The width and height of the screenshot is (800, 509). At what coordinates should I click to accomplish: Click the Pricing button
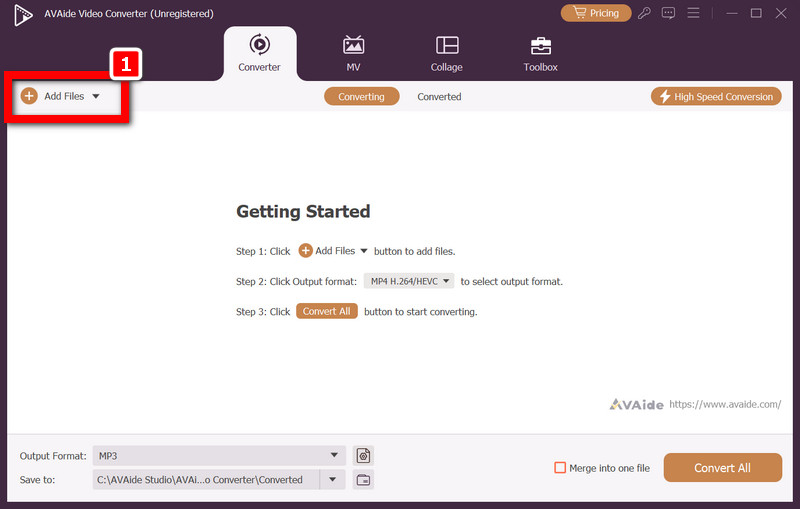pyautogui.click(x=596, y=13)
